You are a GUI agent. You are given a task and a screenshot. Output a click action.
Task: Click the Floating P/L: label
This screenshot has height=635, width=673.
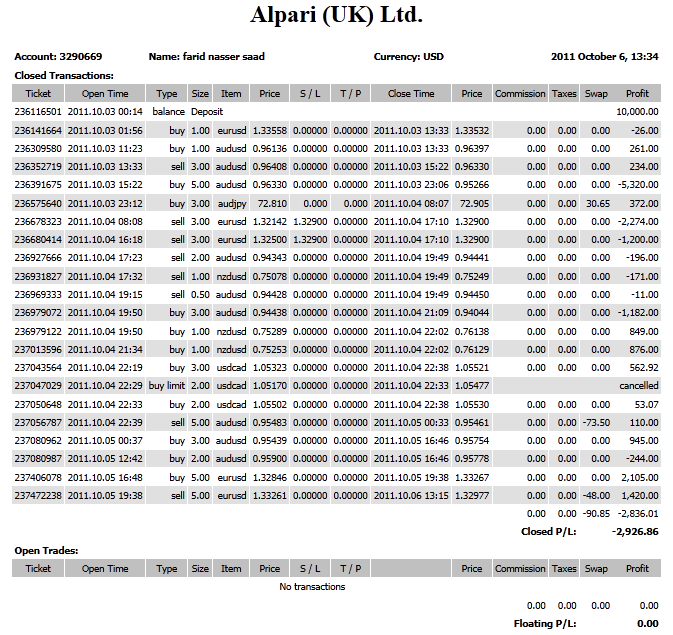pos(545,623)
